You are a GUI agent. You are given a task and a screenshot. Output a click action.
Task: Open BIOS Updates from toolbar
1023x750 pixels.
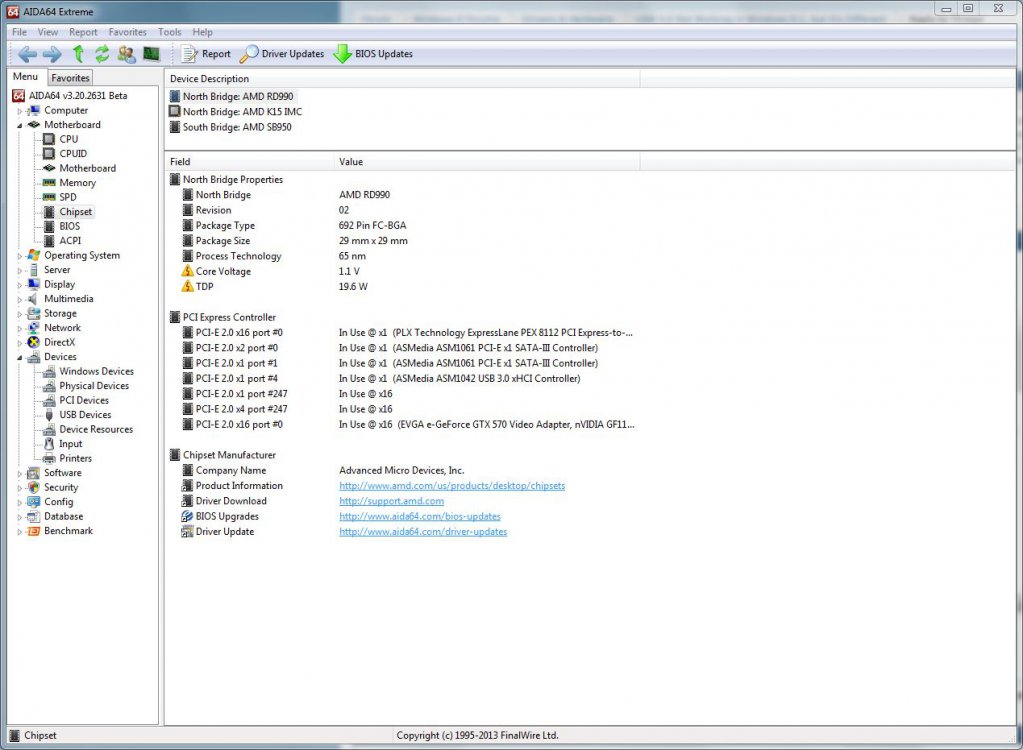[373, 54]
